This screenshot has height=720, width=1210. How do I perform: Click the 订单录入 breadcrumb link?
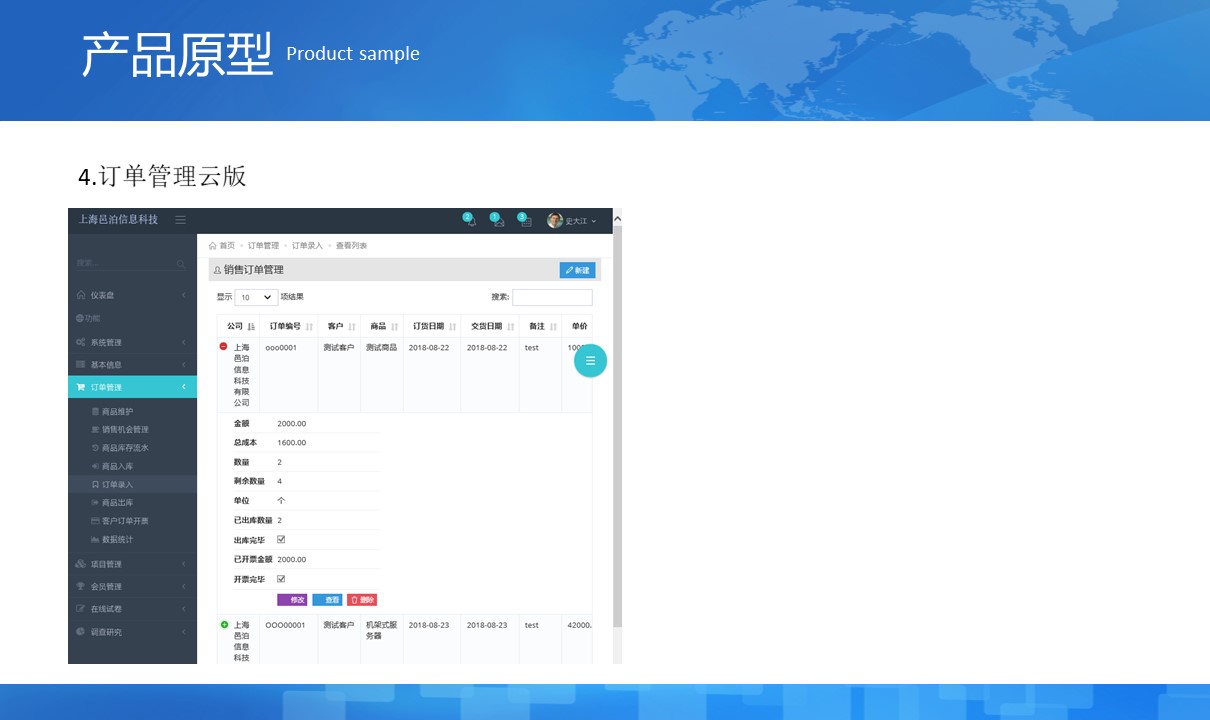point(307,245)
